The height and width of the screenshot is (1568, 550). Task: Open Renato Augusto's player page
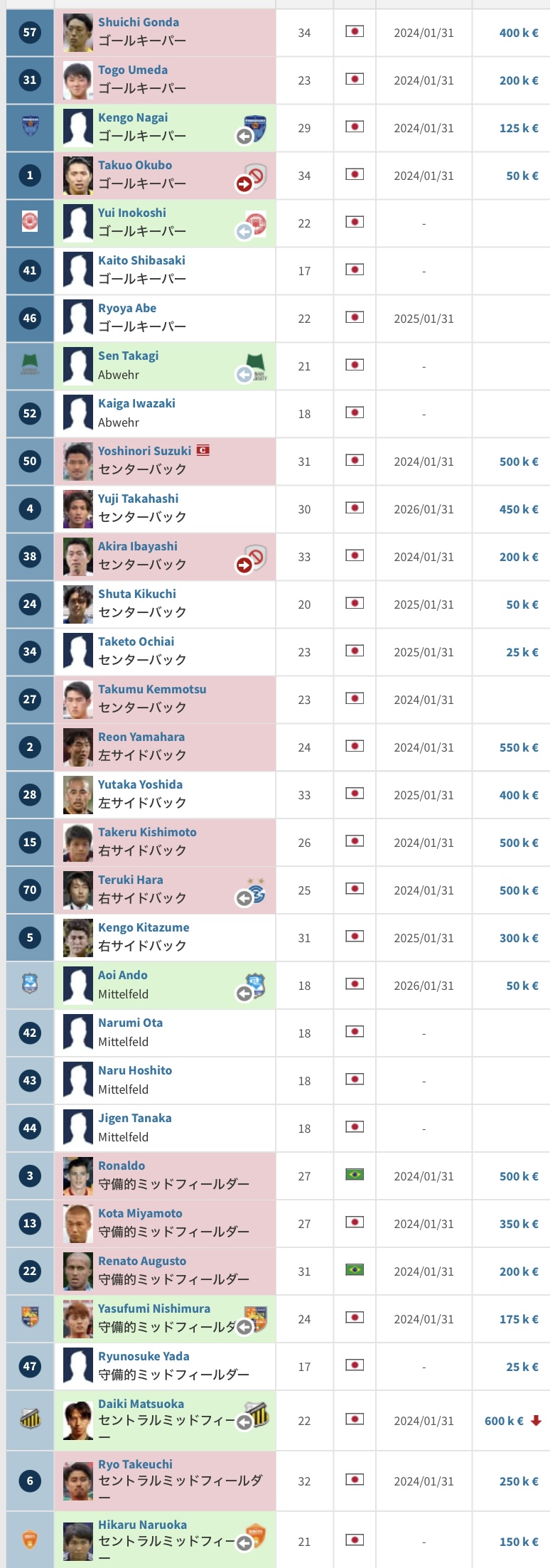(x=142, y=1261)
